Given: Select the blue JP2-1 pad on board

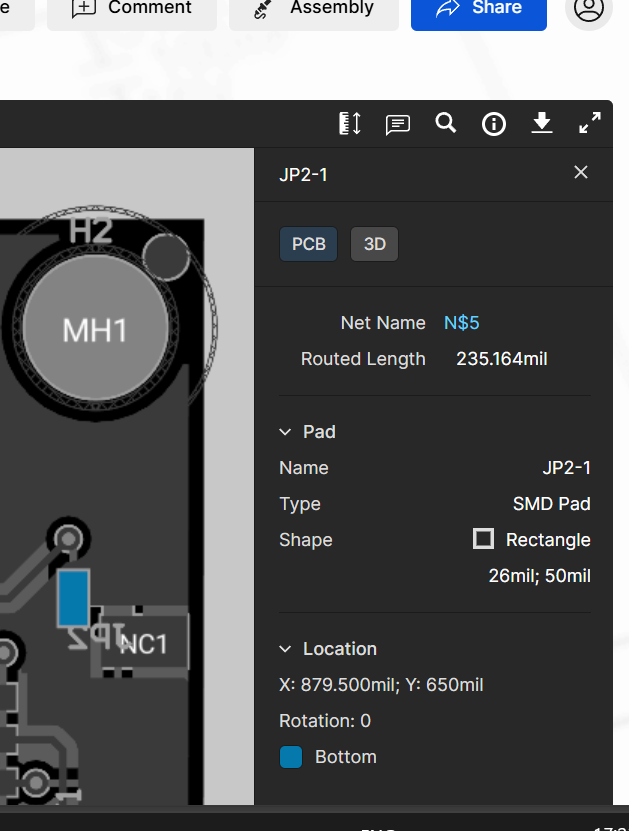Looking at the screenshot, I should tap(74, 598).
